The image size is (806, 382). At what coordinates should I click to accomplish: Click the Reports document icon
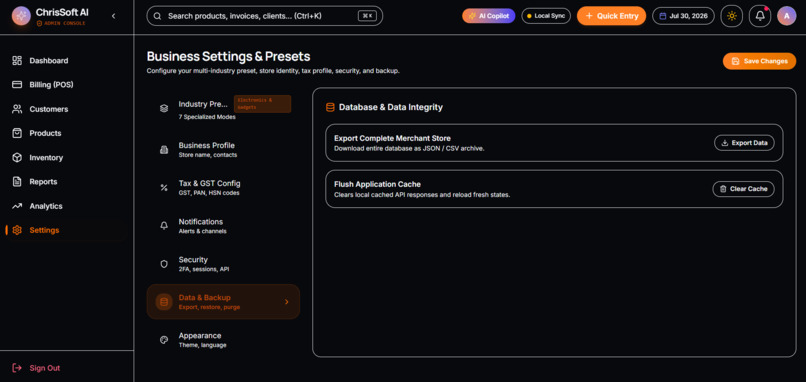pos(17,181)
